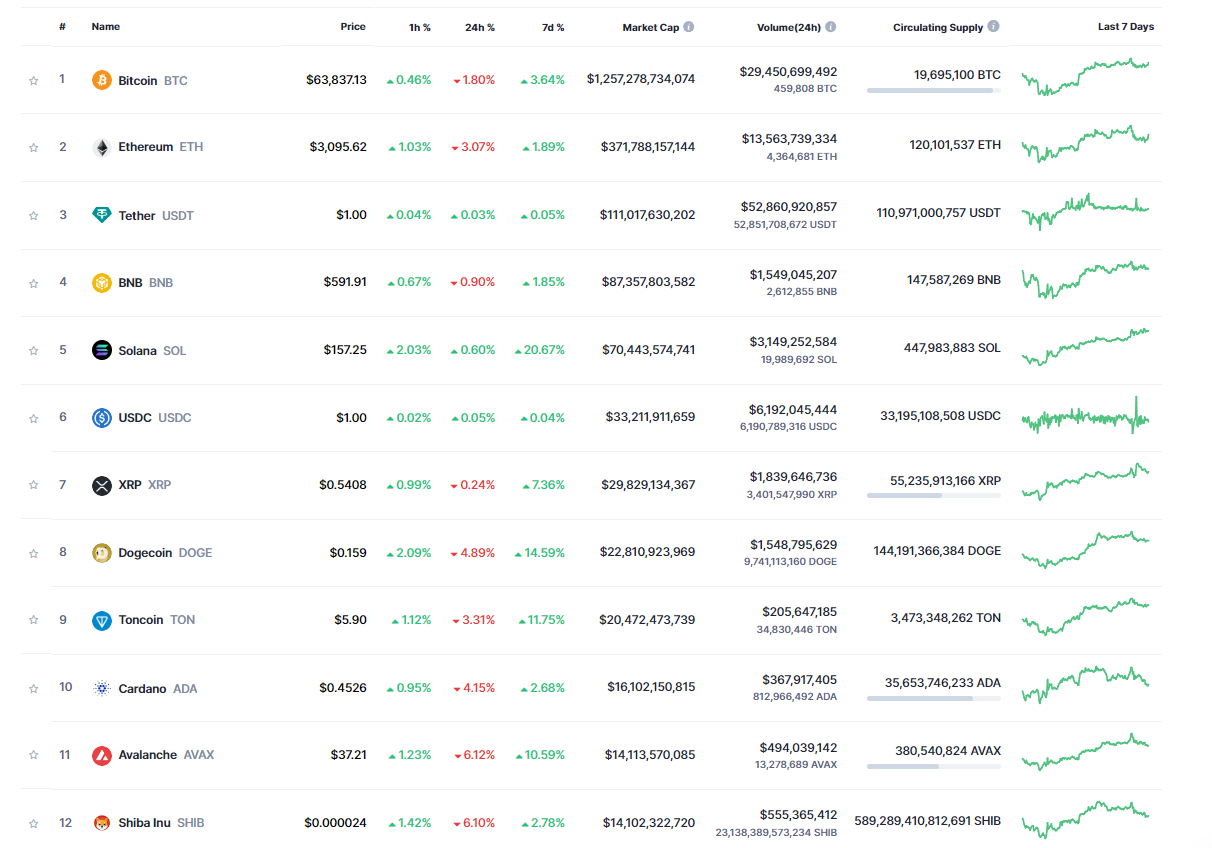Sort by the # rank column header
This screenshot has width=1212, height=848.
point(62,27)
